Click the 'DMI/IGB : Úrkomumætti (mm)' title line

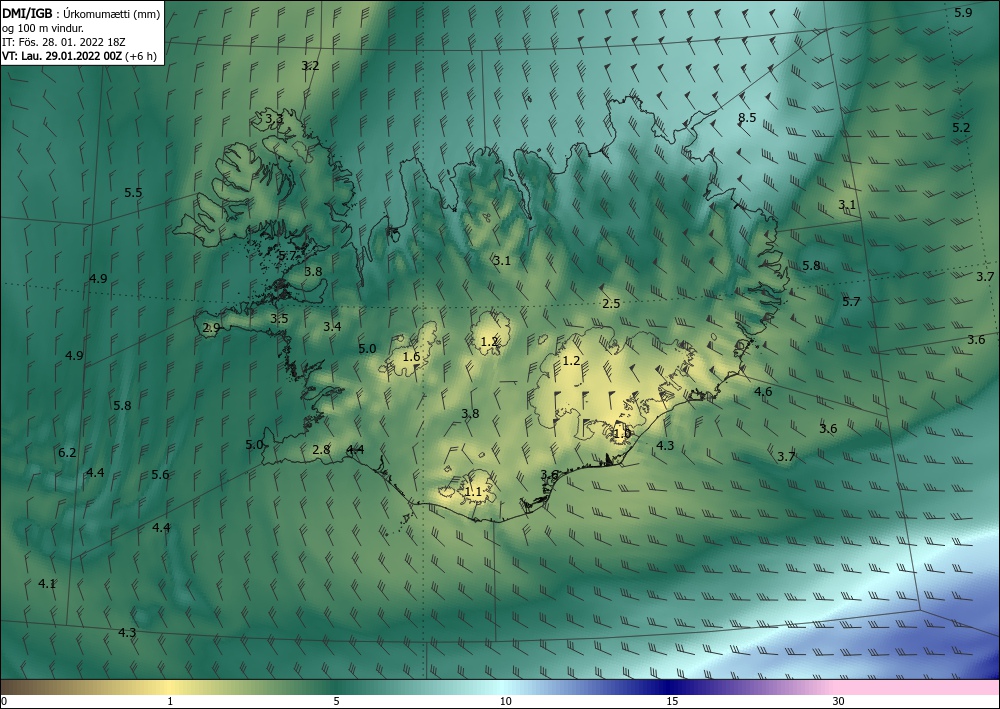point(81,14)
